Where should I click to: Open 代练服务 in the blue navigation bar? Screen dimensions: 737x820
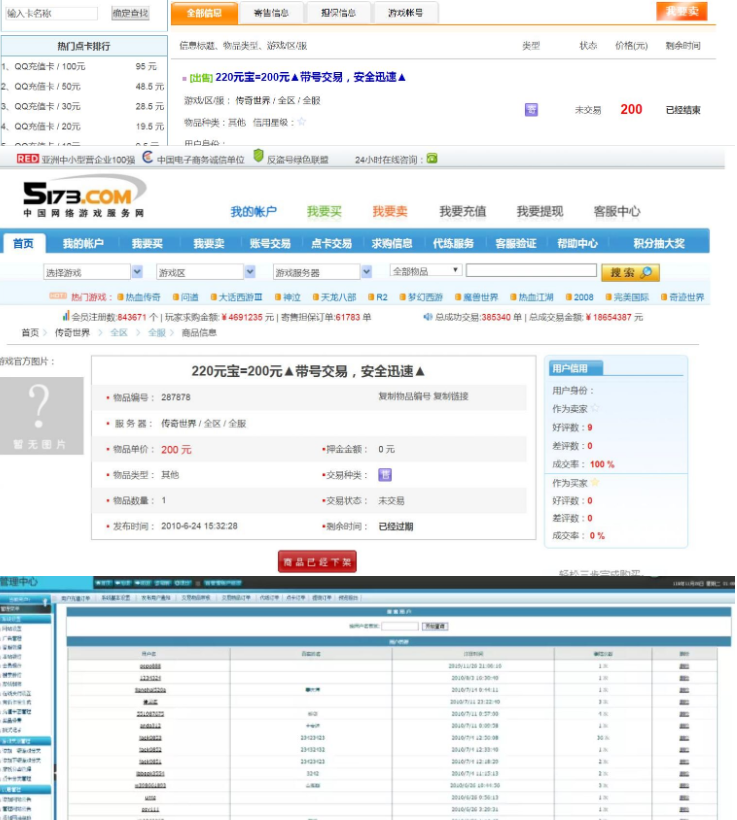click(453, 243)
